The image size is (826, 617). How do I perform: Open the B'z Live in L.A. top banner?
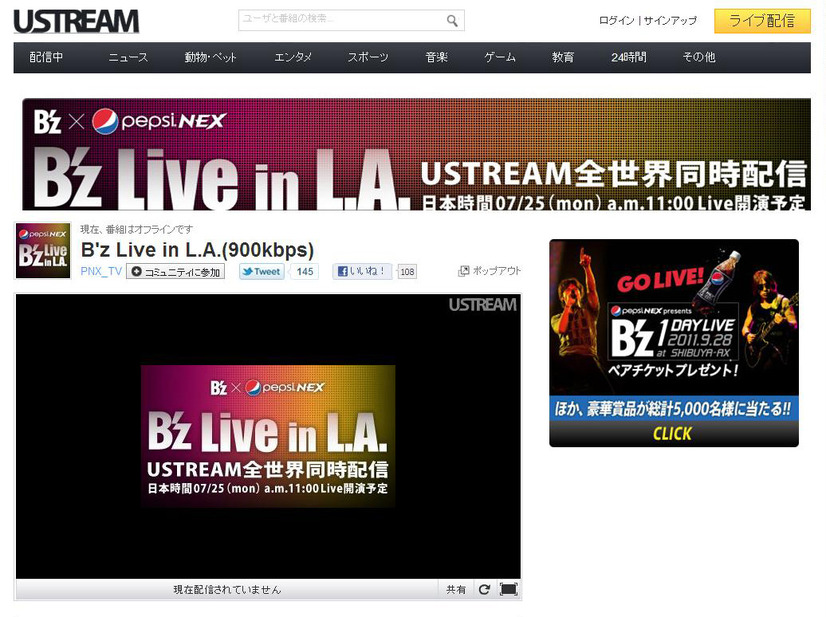pos(416,154)
